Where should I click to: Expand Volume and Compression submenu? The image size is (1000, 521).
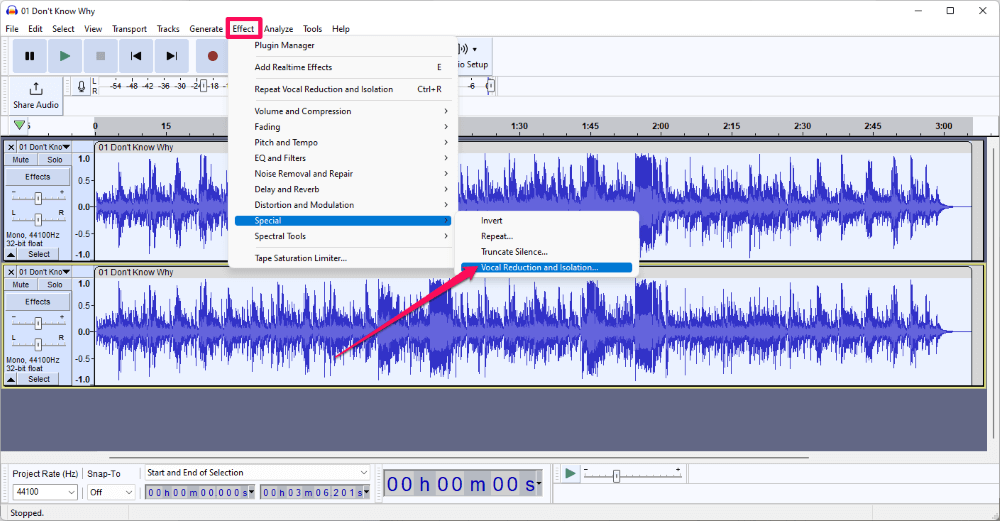coord(343,111)
